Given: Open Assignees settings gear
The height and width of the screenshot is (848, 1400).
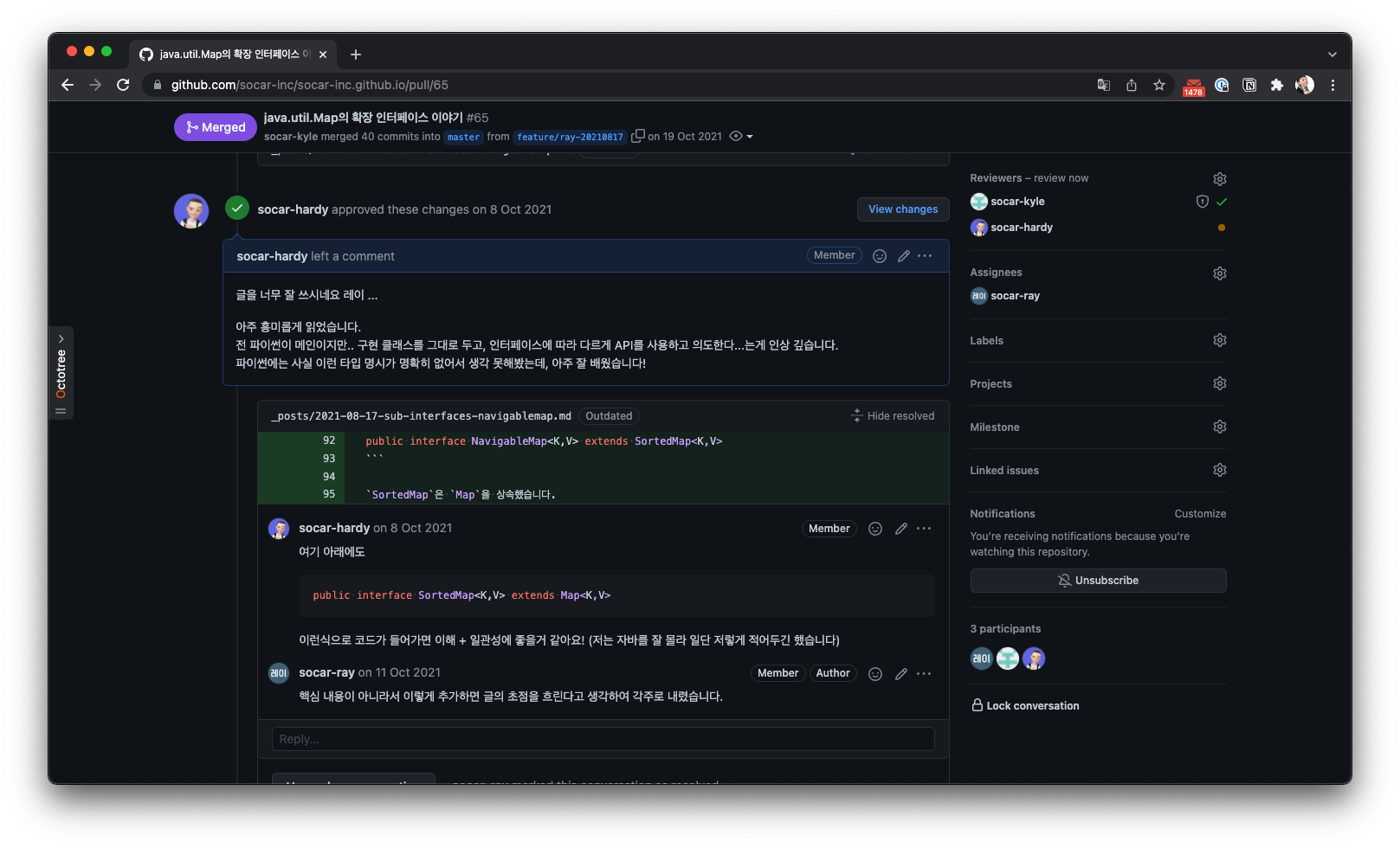Looking at the screenshot, I should pyautogui.click(x=1220, y=273).
